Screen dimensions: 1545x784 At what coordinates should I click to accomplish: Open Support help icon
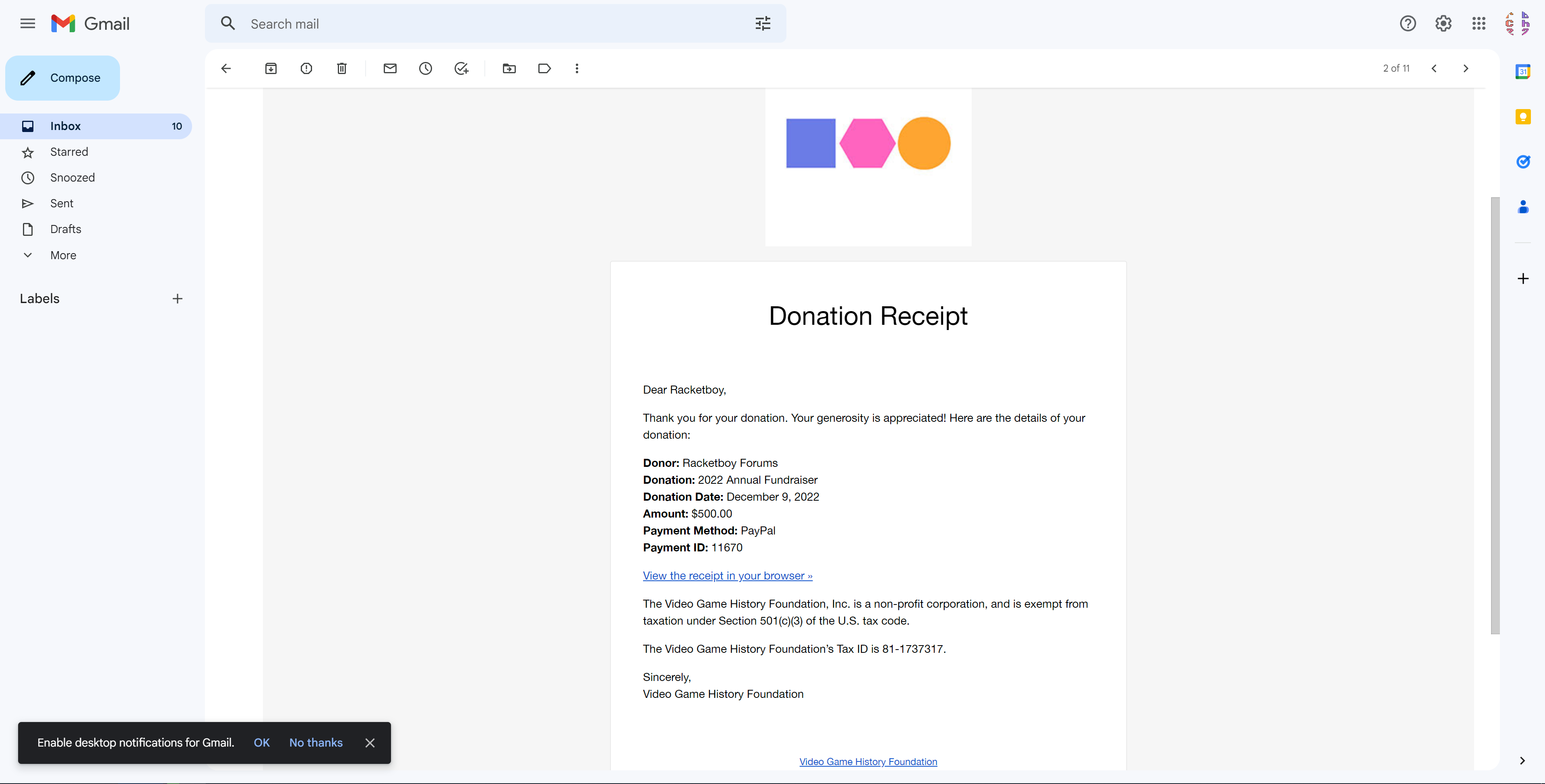1408,24
